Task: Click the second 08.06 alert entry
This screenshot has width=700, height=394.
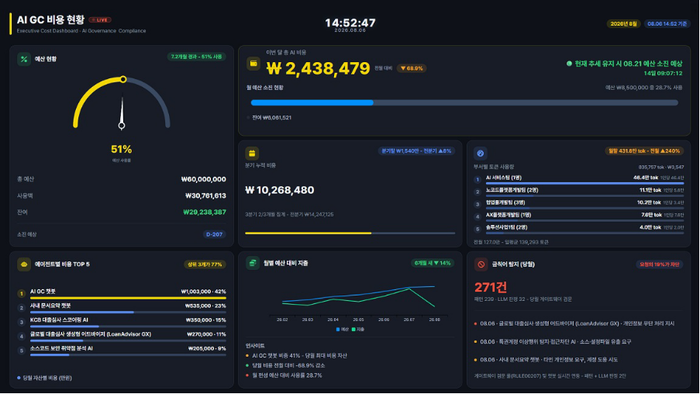Action: pos(553,342)
